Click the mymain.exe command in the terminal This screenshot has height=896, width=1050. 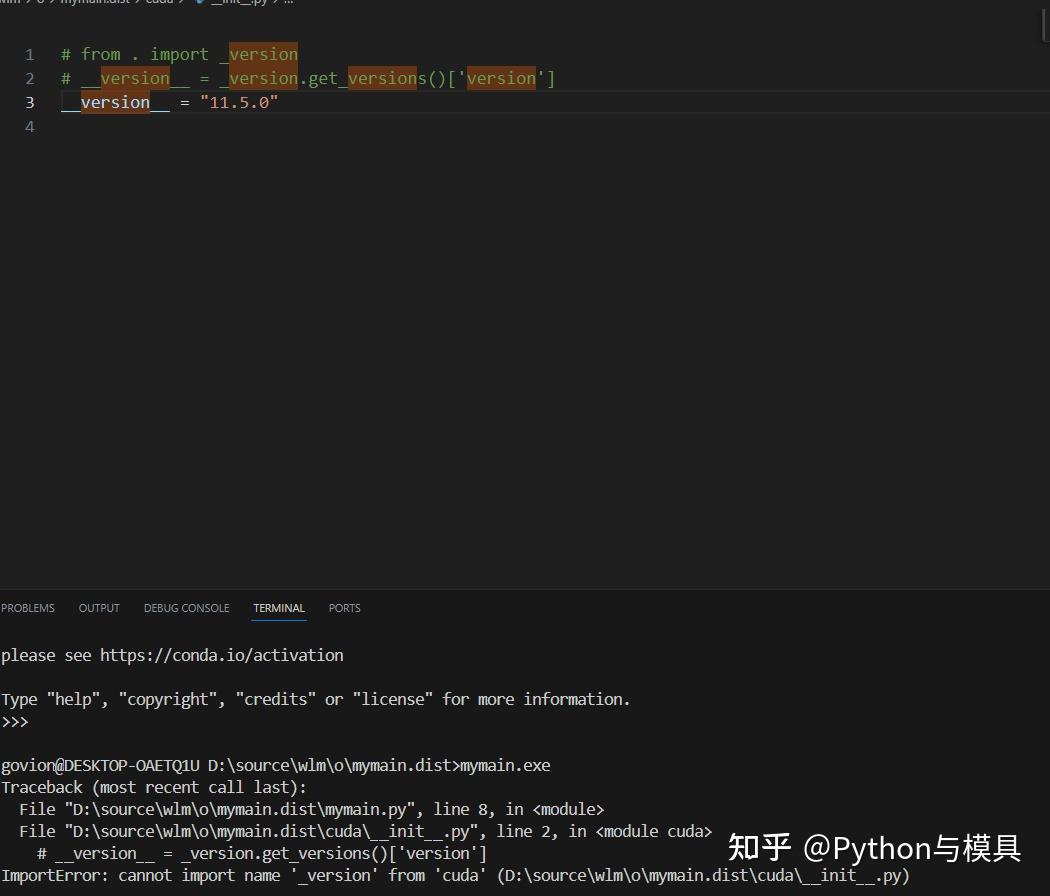point(505,765)
